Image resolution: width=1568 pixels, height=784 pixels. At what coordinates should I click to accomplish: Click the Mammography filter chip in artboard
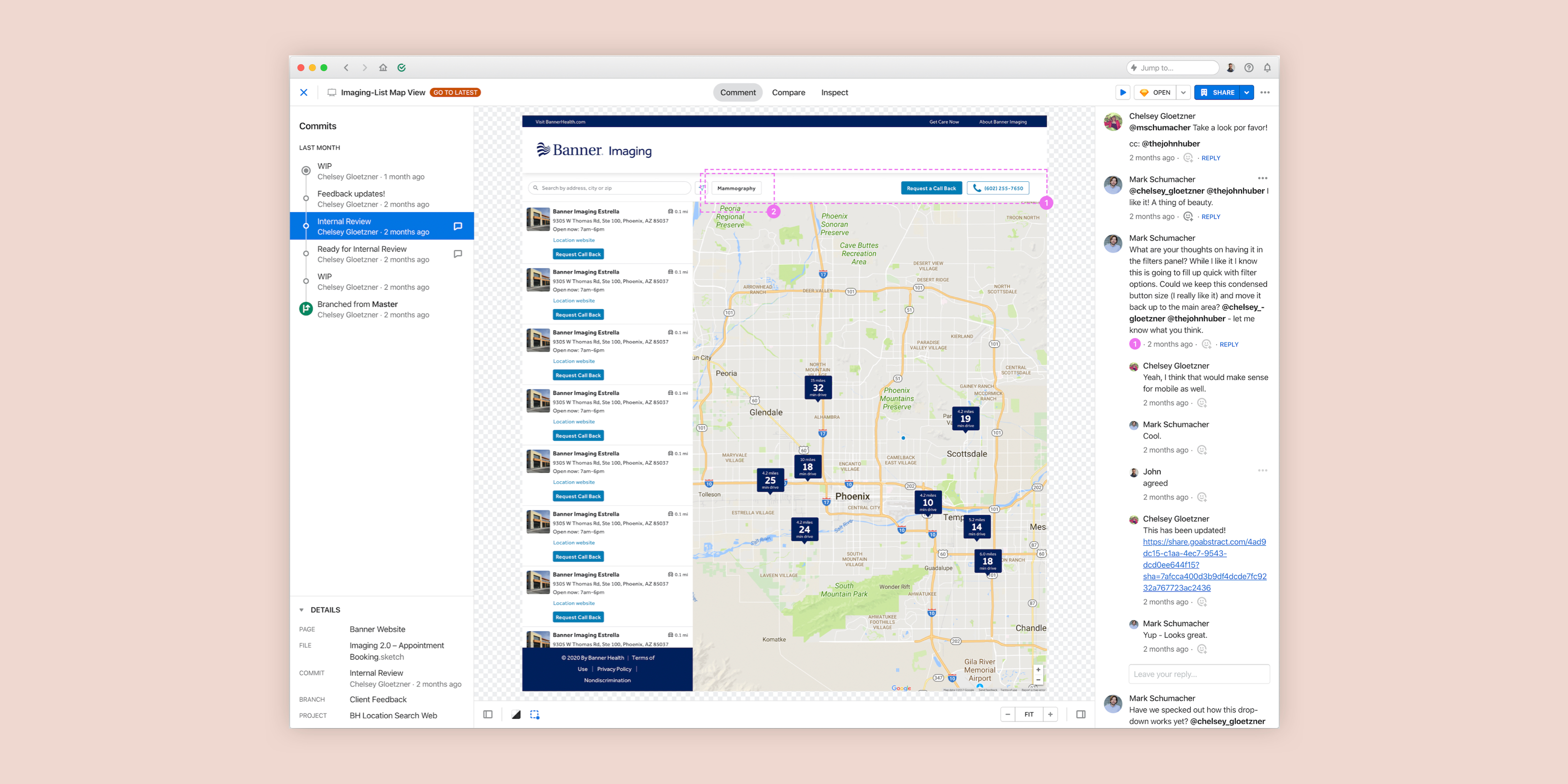coord(736,188)
